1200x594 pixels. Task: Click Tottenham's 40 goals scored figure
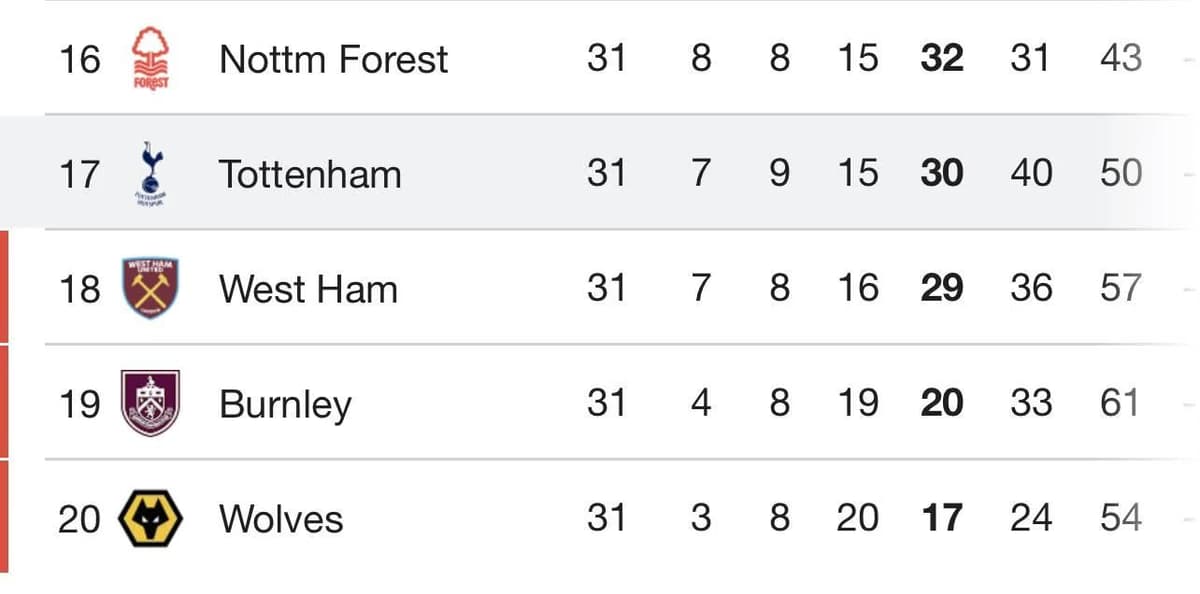pos(1030,174)
